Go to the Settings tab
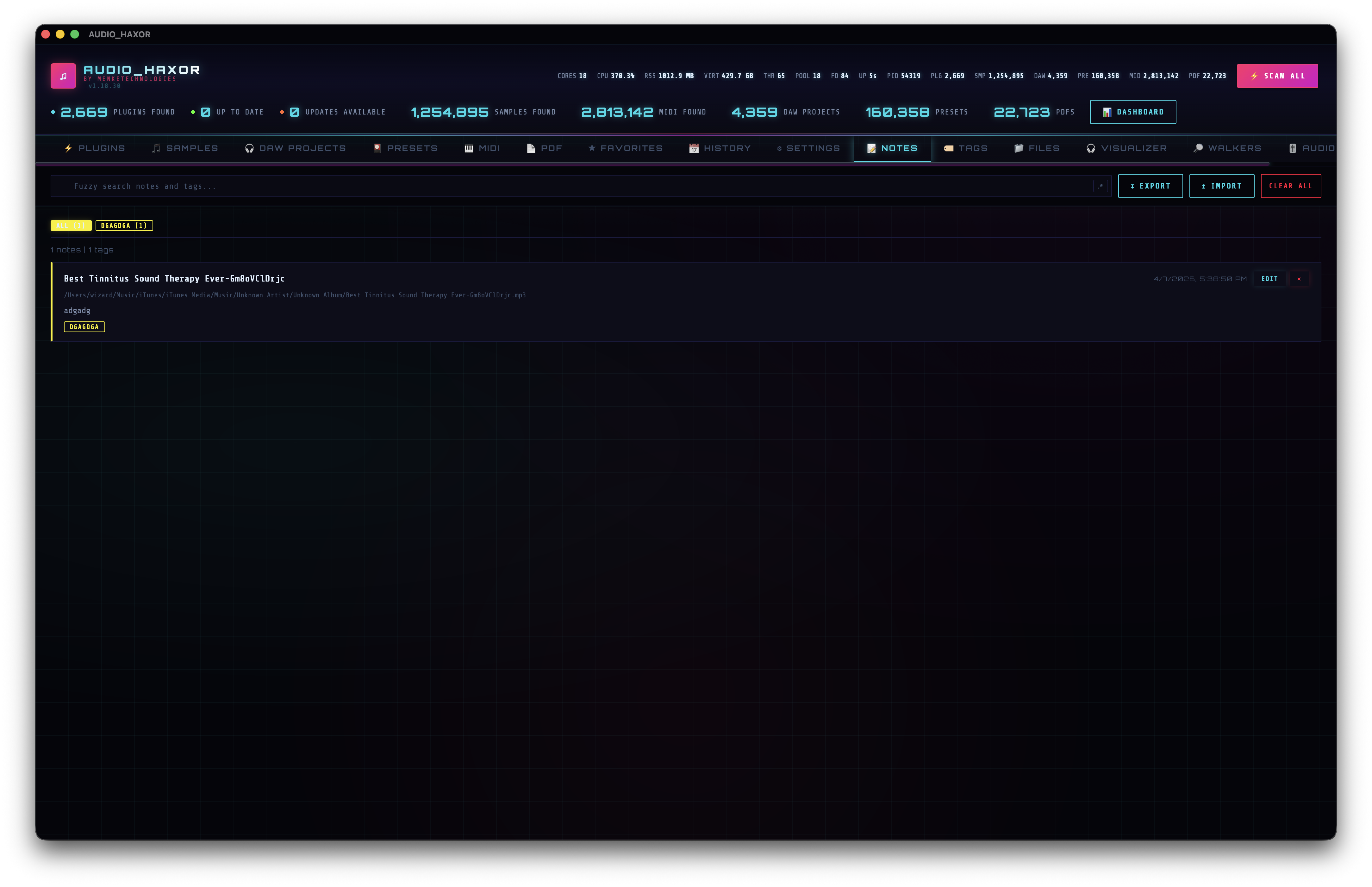Viewport: 1372px width, 887px height. click(x=809, y=148)
